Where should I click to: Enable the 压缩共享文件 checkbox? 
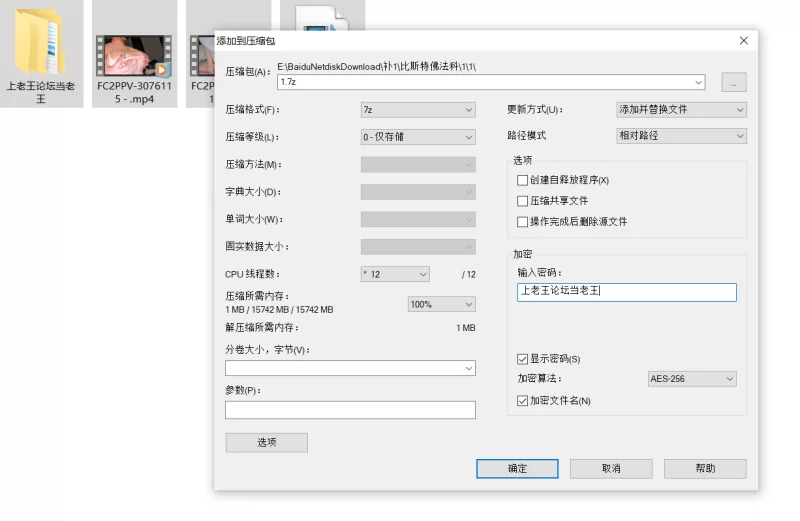[522, 201]
